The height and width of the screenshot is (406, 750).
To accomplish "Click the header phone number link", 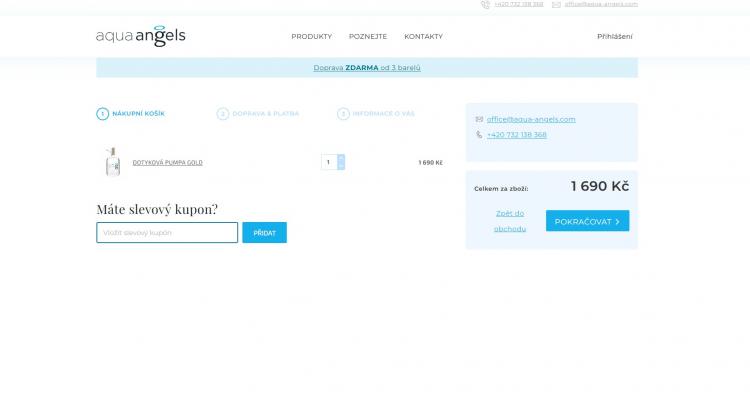I will tap(519, 4).
